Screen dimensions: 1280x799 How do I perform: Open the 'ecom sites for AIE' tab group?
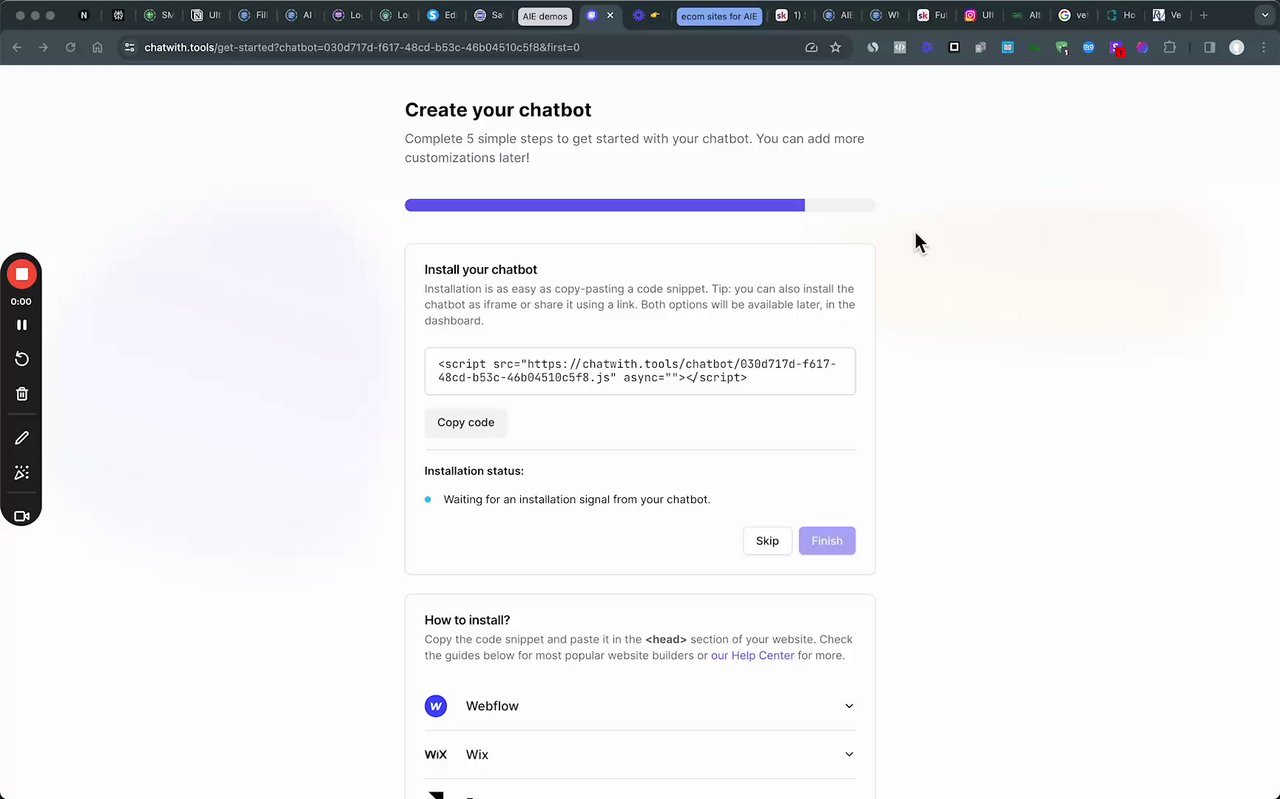(x=719, y=16)
